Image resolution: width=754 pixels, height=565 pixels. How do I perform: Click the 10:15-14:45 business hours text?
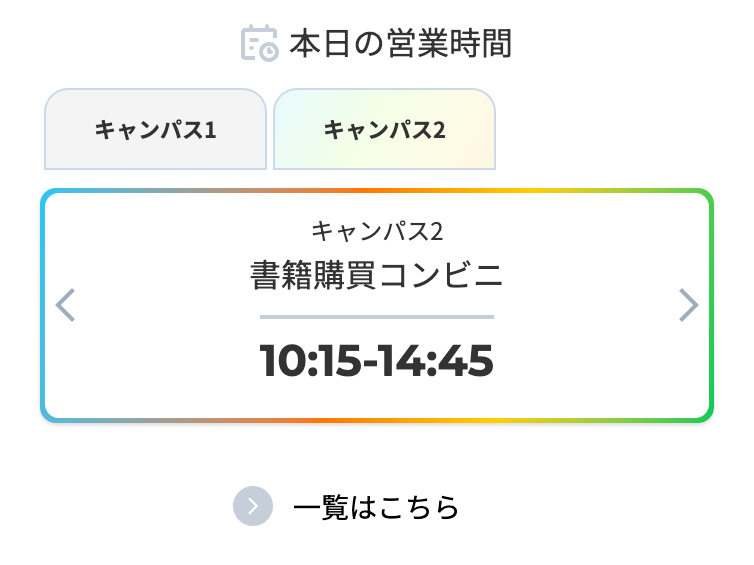(x=377, y=360)
